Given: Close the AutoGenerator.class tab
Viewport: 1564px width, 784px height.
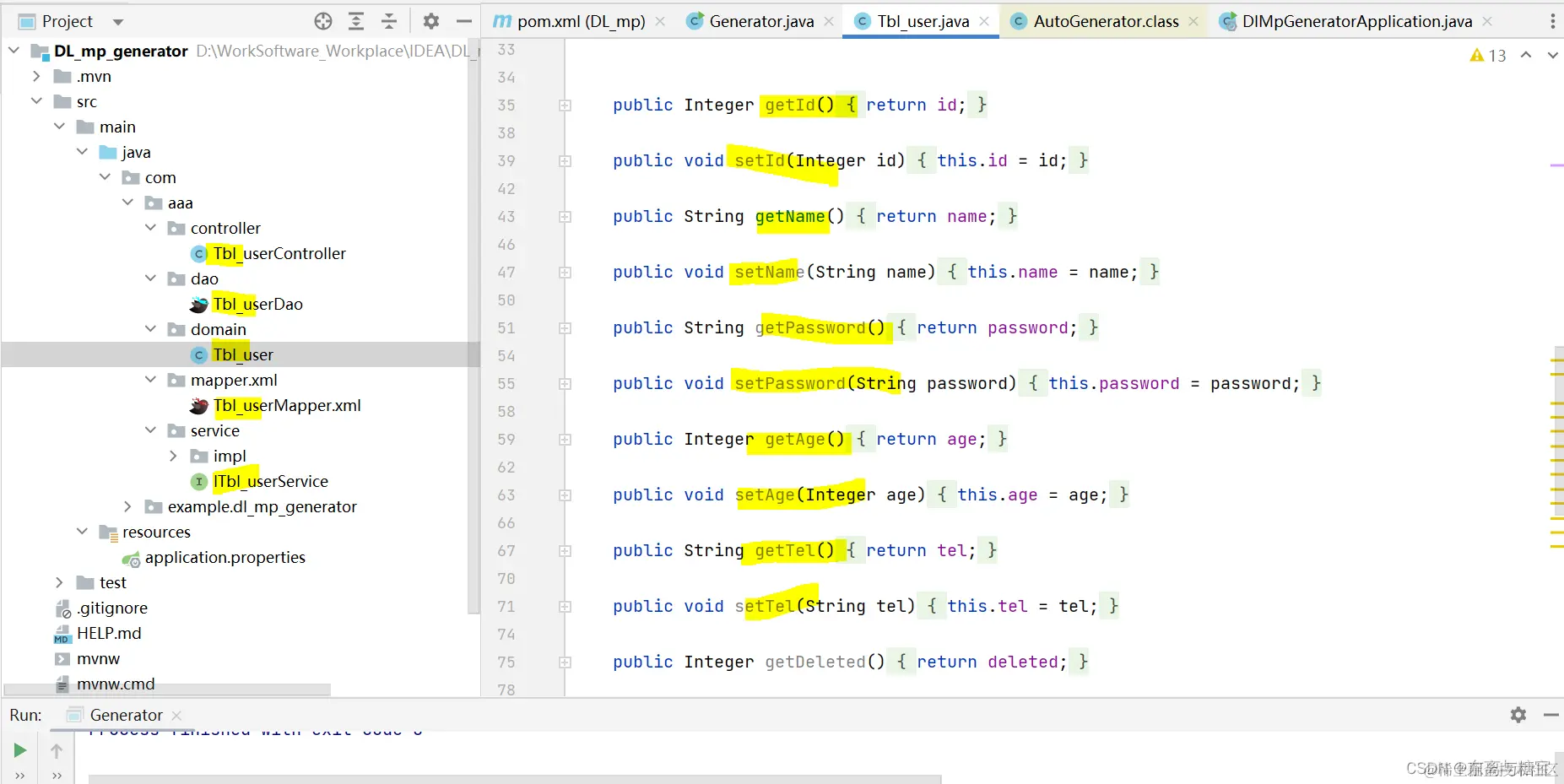Looking at the screenshot, I should click(1193, 21).
